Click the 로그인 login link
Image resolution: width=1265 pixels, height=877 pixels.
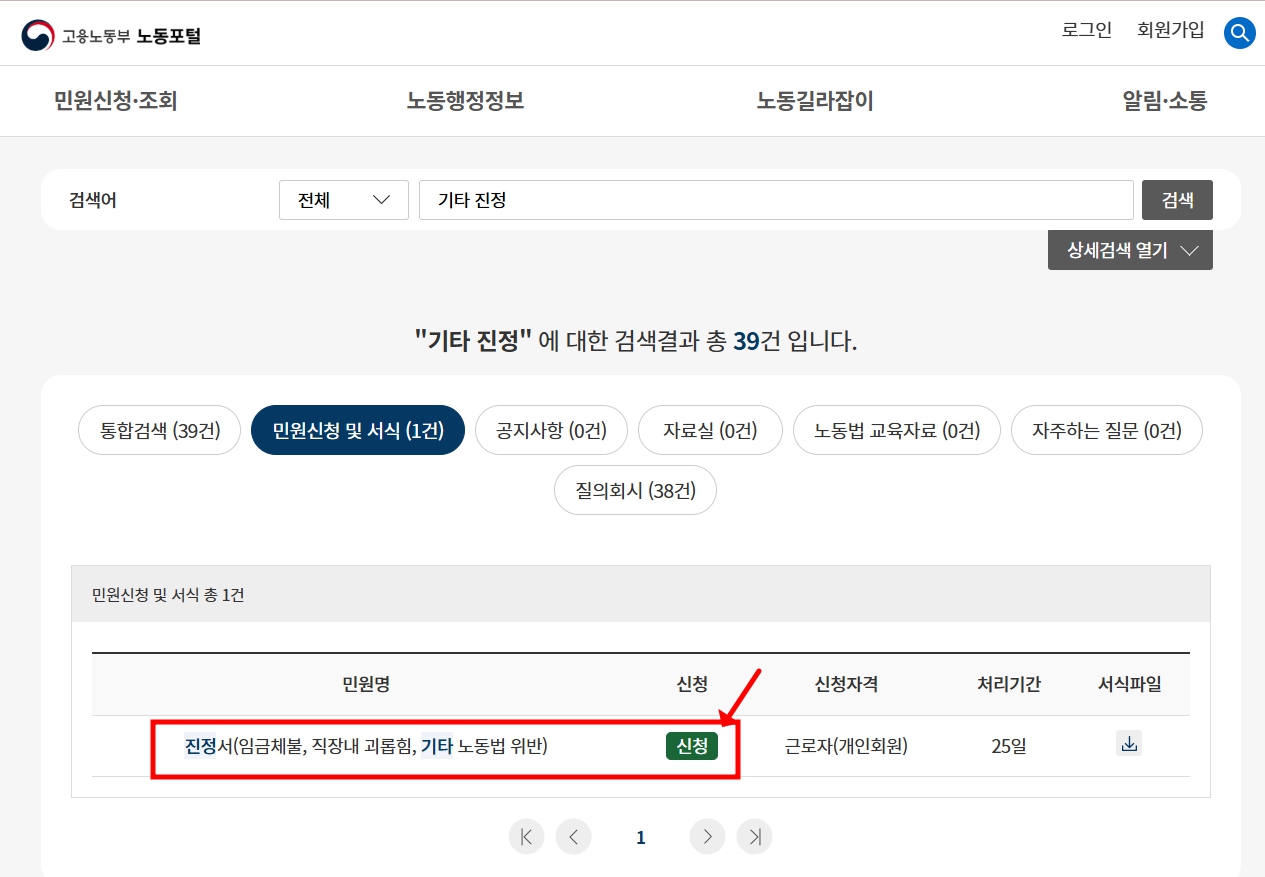coord(1085,30)
